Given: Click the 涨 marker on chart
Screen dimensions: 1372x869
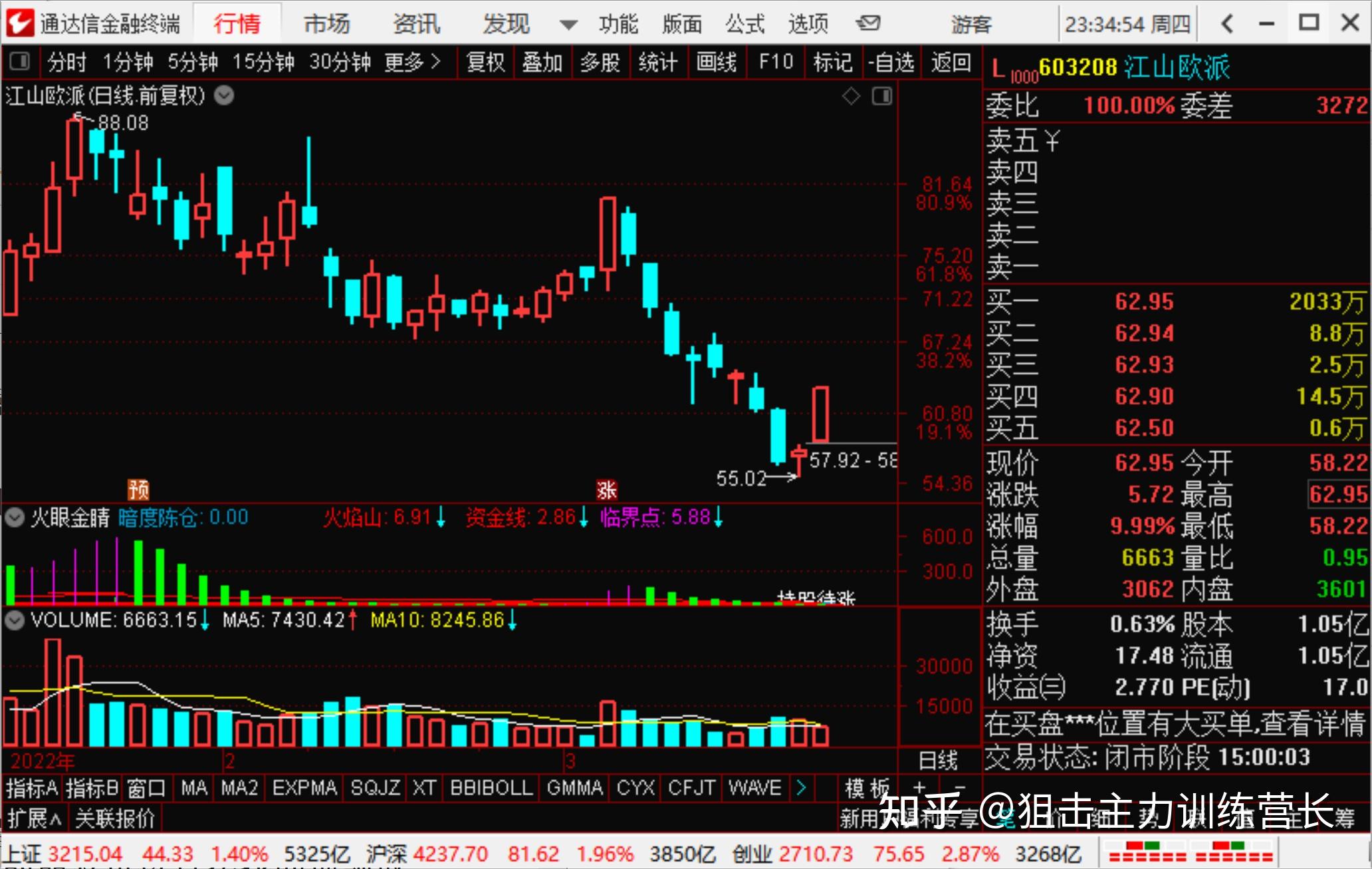Looking at the screenshot, I should tap(607, 490).
